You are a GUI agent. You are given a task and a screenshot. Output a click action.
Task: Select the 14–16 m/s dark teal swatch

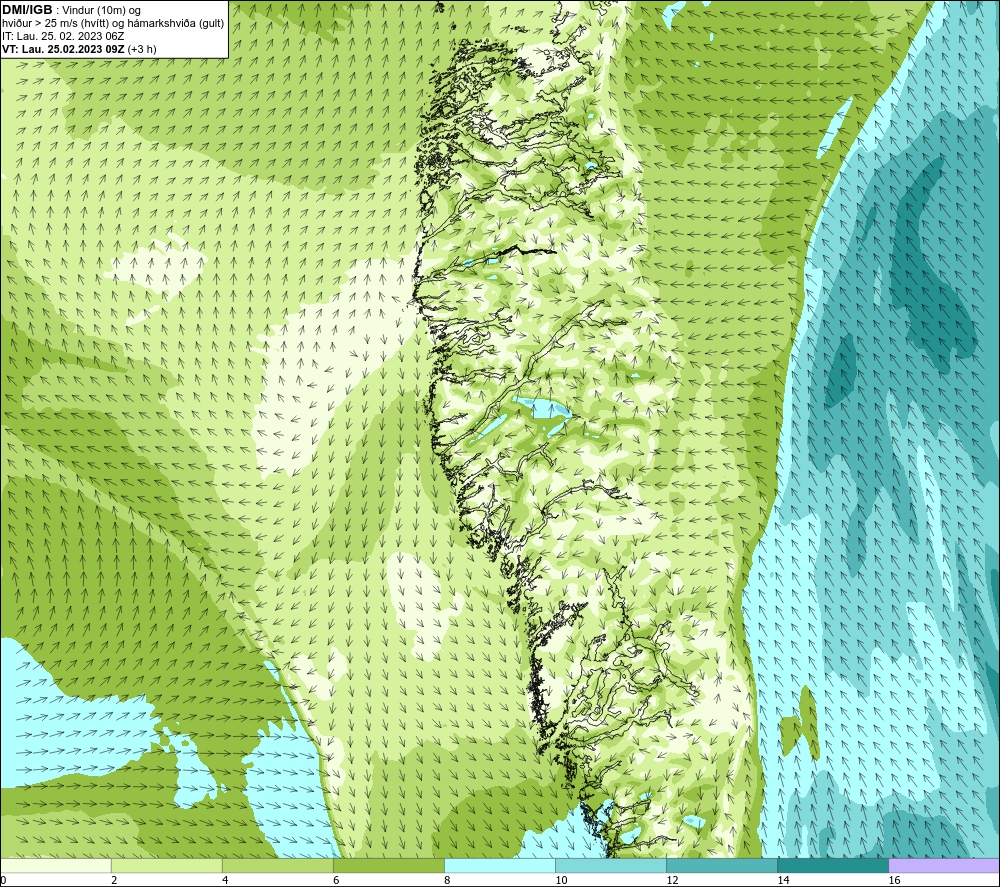pos(833,865)
